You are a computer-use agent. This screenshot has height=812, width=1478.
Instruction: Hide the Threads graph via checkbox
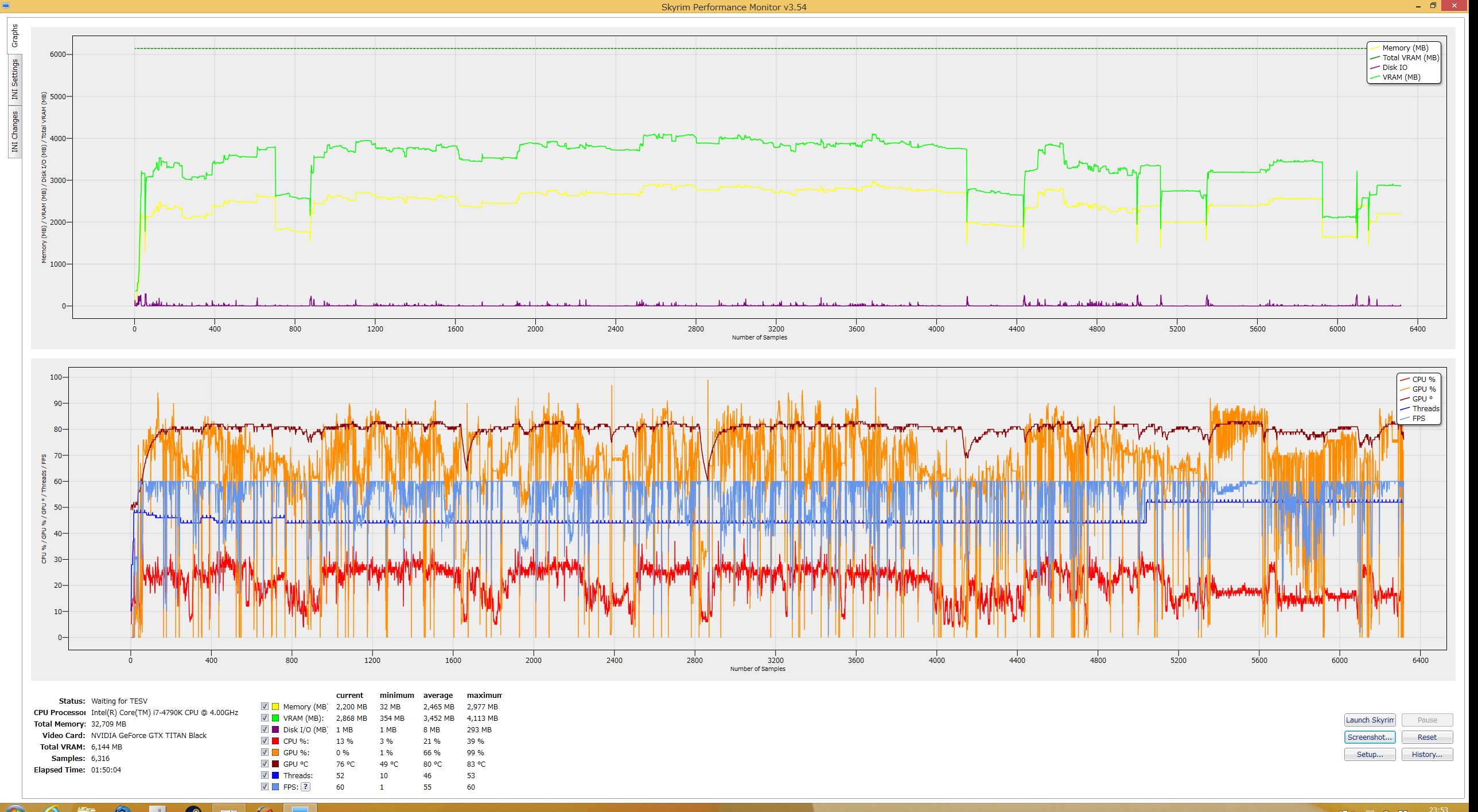point(265,775)
